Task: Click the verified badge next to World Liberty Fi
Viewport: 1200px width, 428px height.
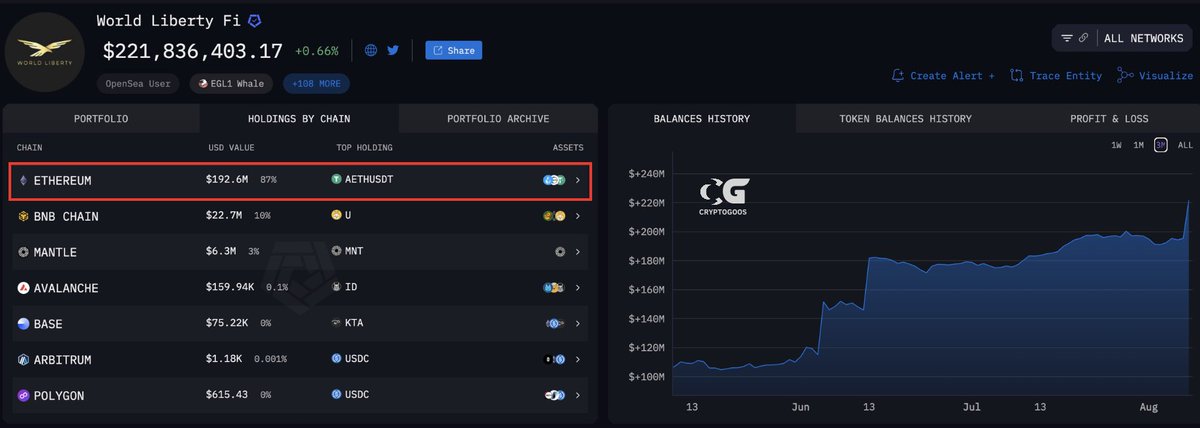Action: point(255,21)
